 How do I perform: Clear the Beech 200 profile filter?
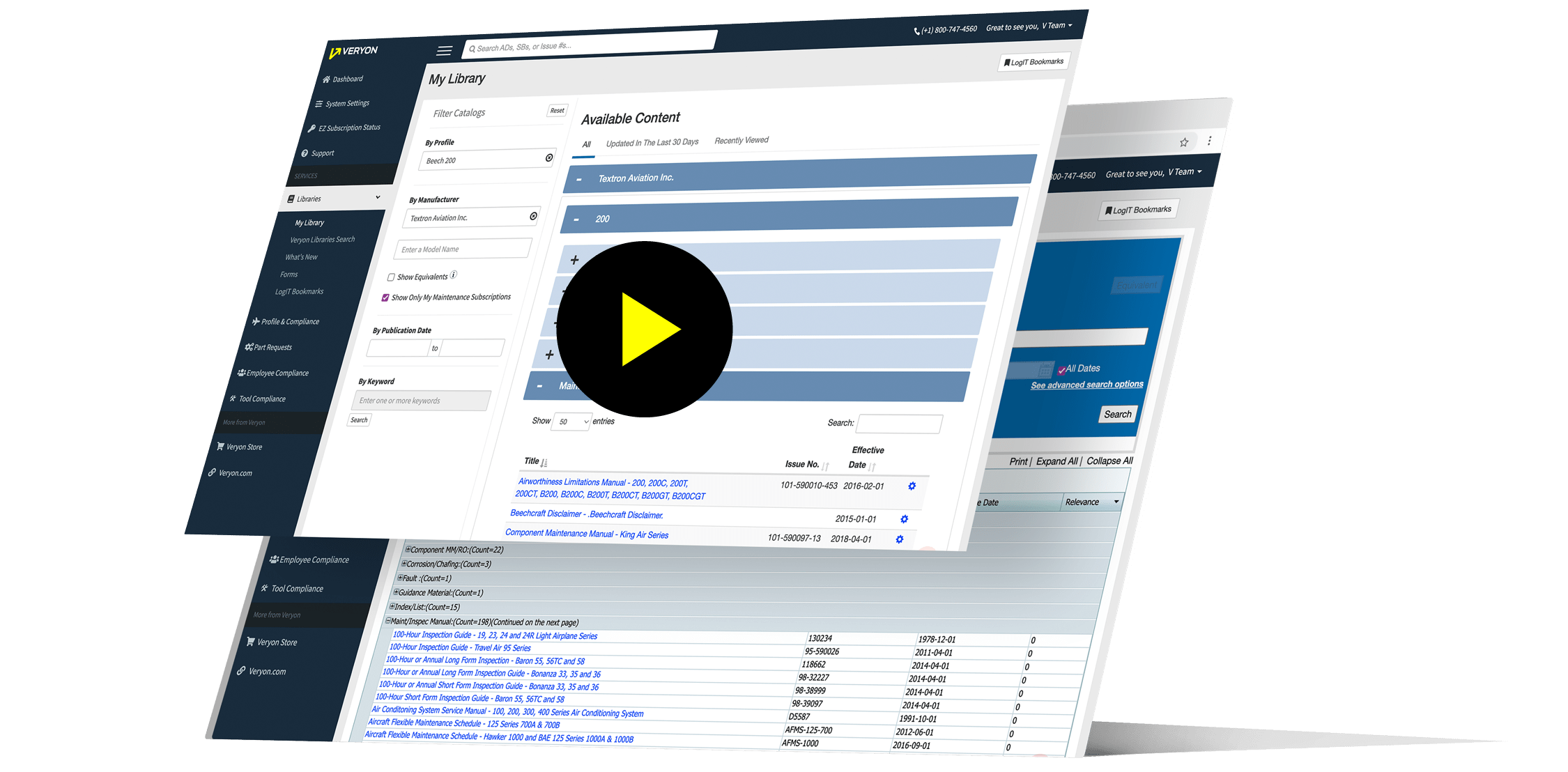click(549, 158)
